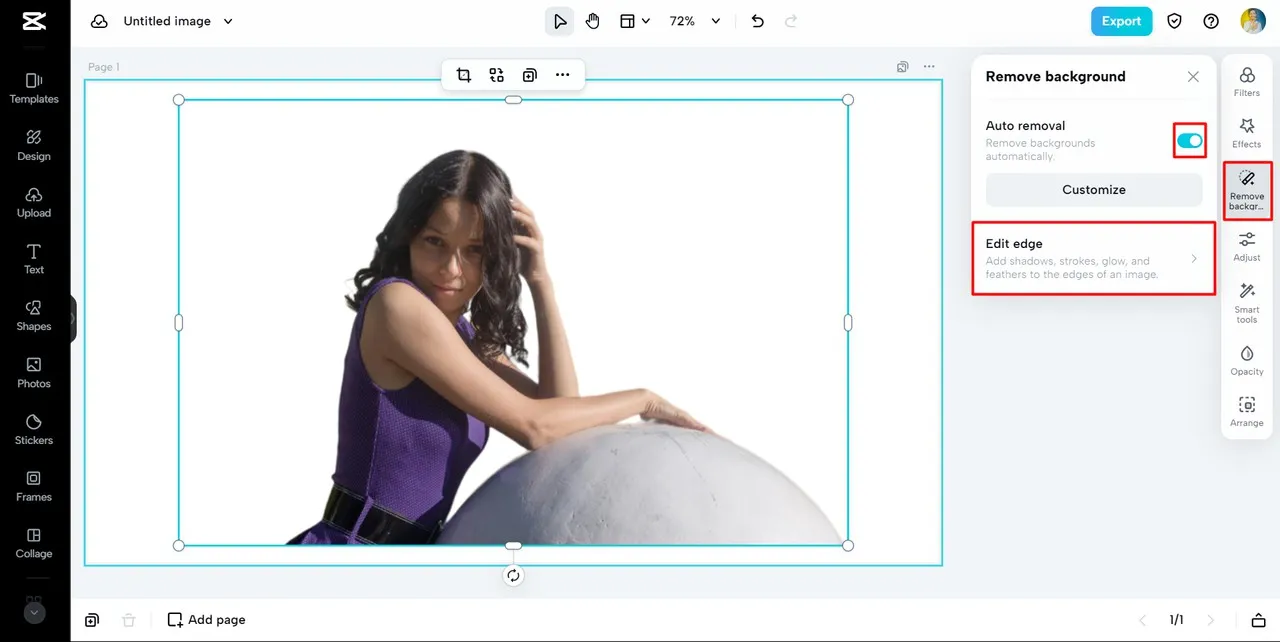
Task: Click the Customize button
Action: tap(1093, 189)
